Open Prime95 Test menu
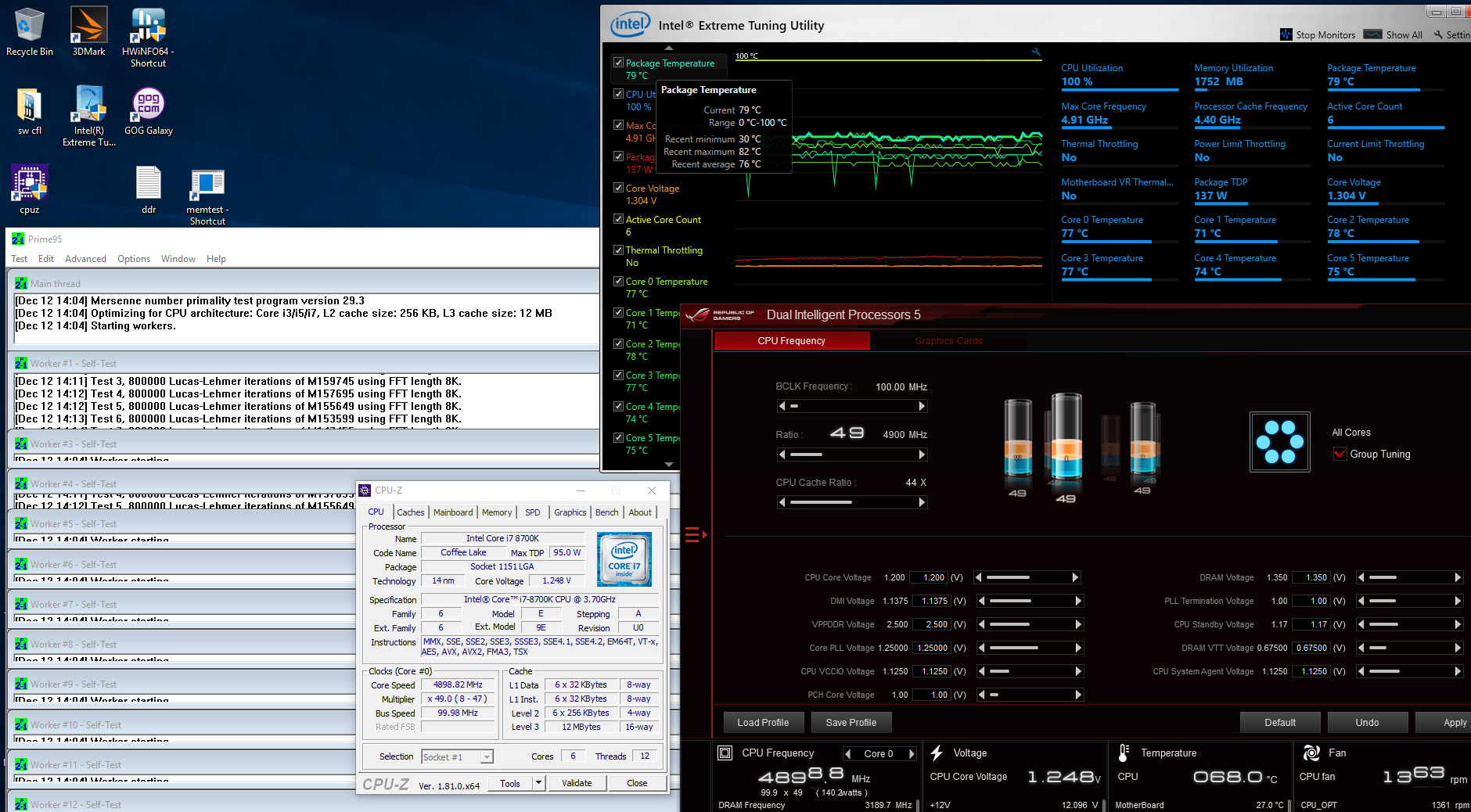 pyautogui.click(x=19, y=259)
